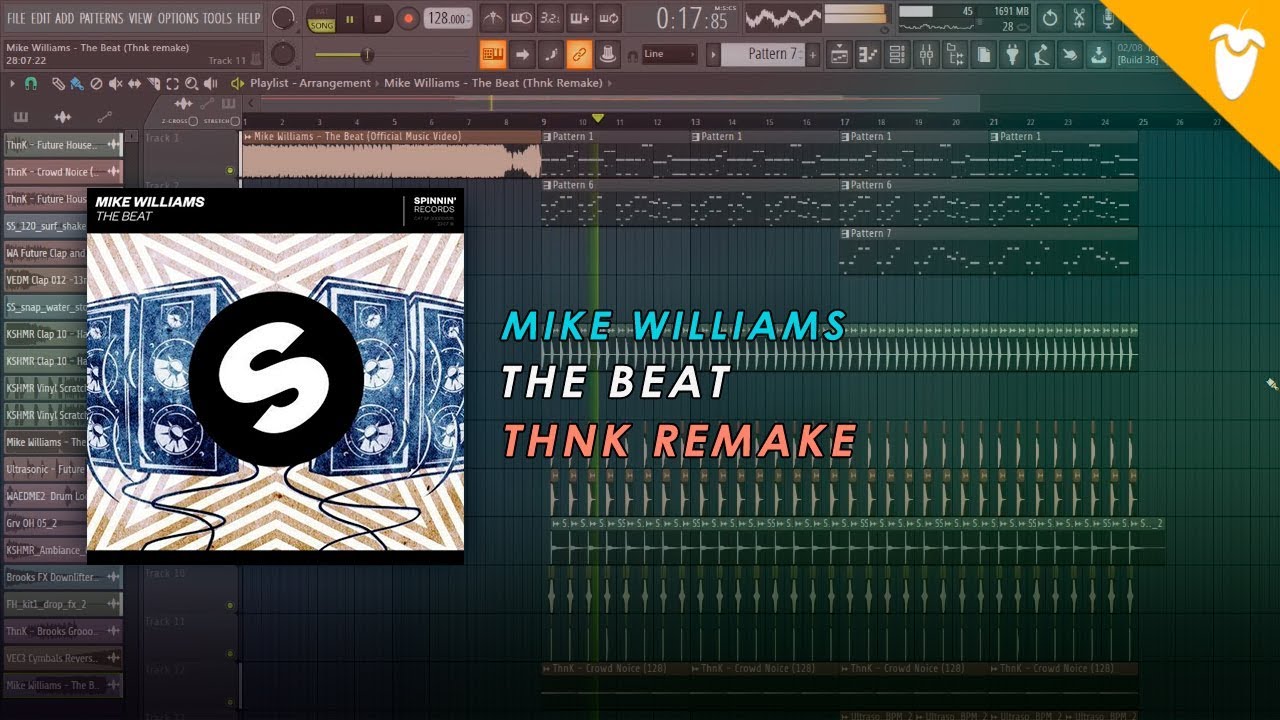Select the playlist Draw pencil tool

click(58, 84)
